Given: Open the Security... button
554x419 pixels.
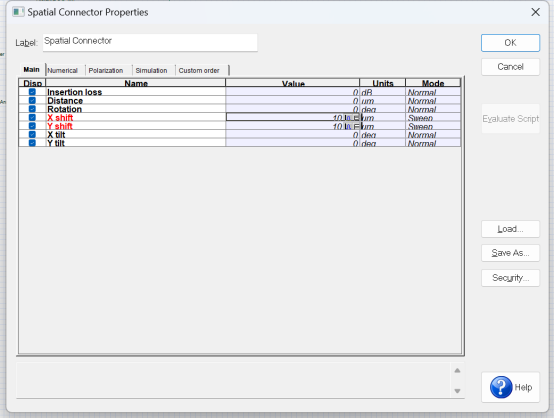Looking at the screenshot, I should coord(510,278).
